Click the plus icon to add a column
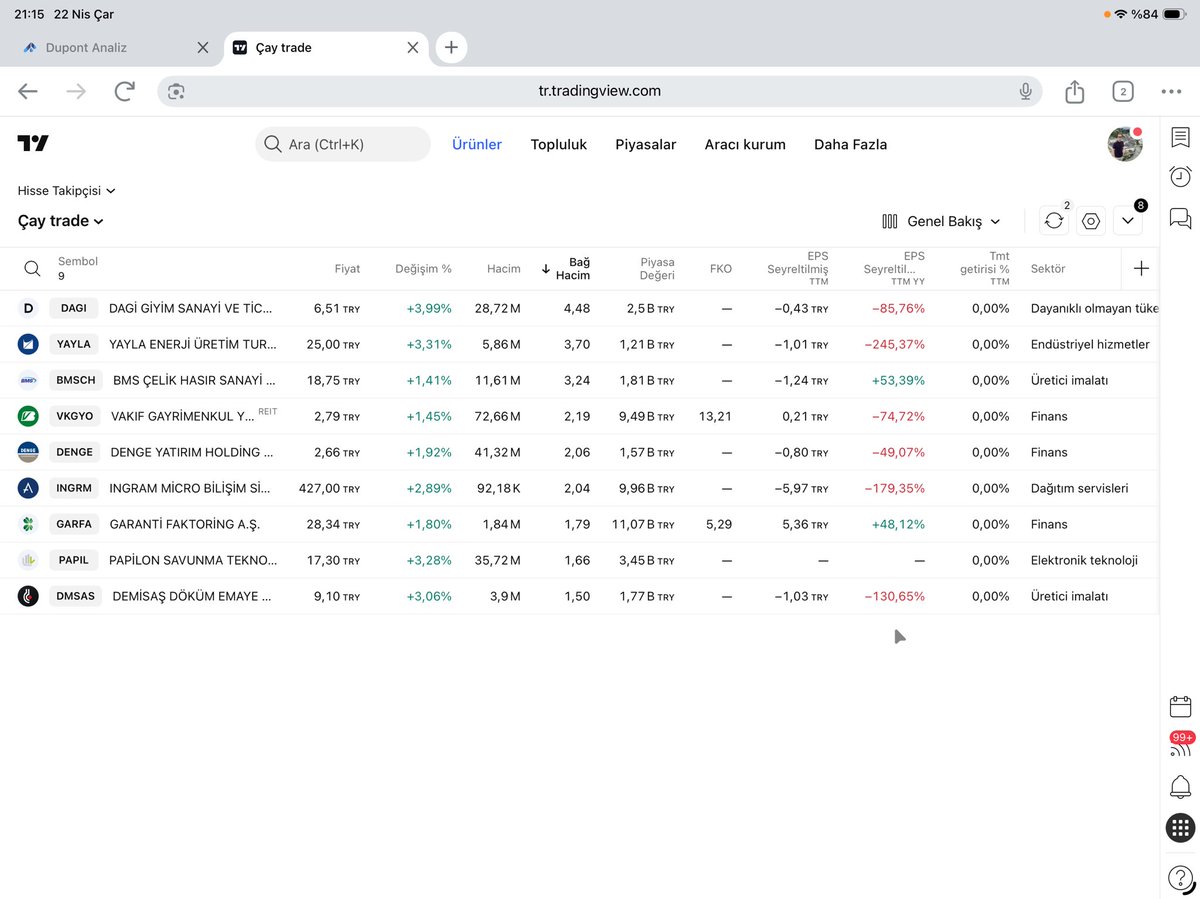The image size is (1200, 899). (1141, 268)
